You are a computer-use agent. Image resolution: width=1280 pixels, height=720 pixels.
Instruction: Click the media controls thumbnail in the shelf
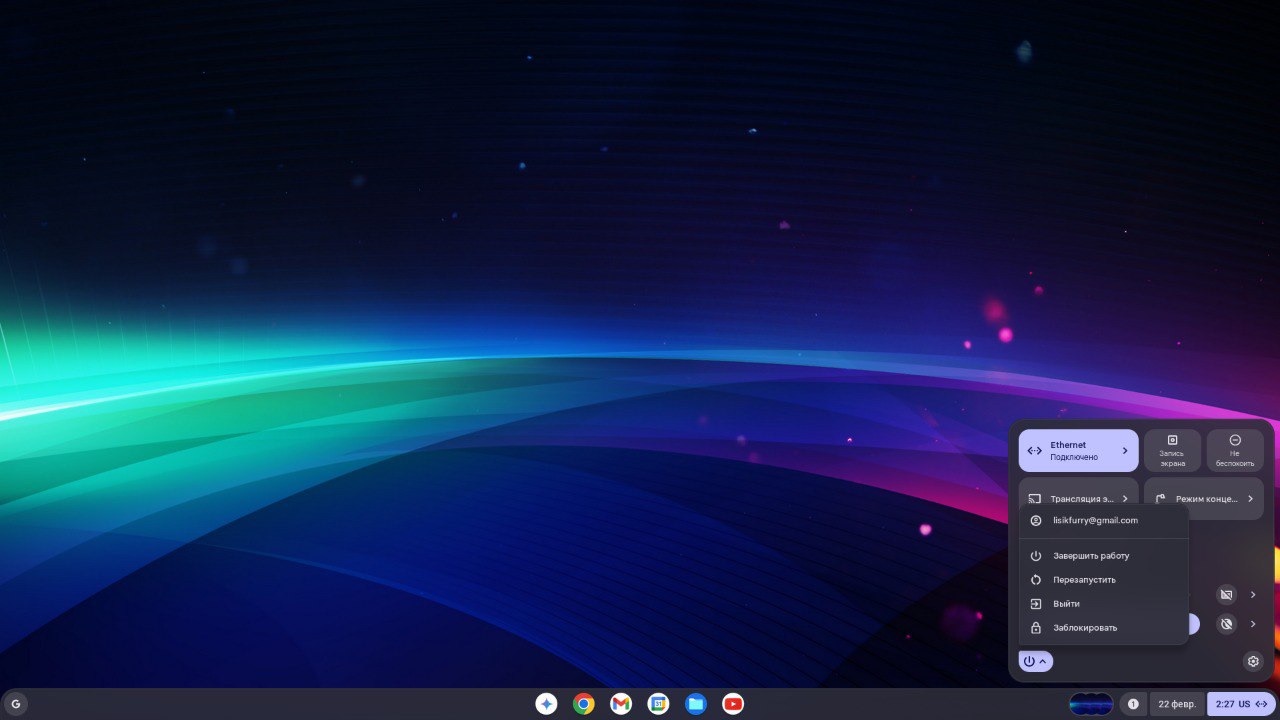(x=1091, y=704)
